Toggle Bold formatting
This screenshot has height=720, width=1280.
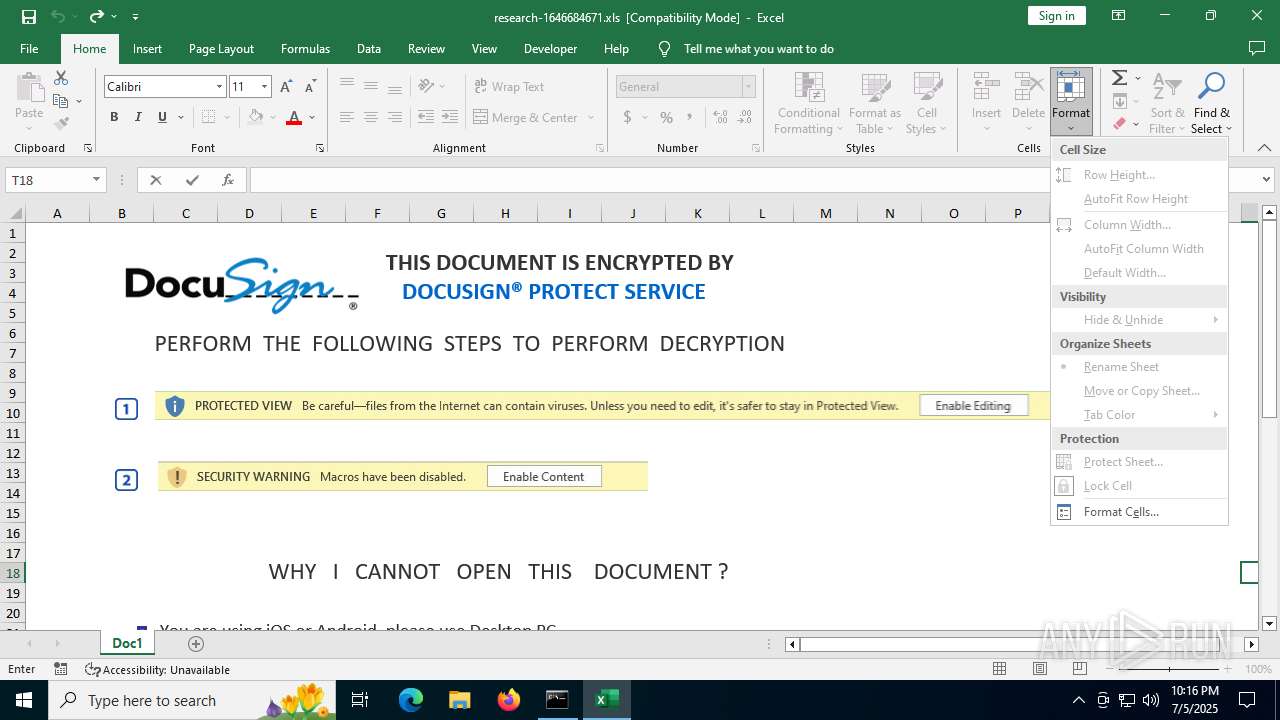[114, 117]
